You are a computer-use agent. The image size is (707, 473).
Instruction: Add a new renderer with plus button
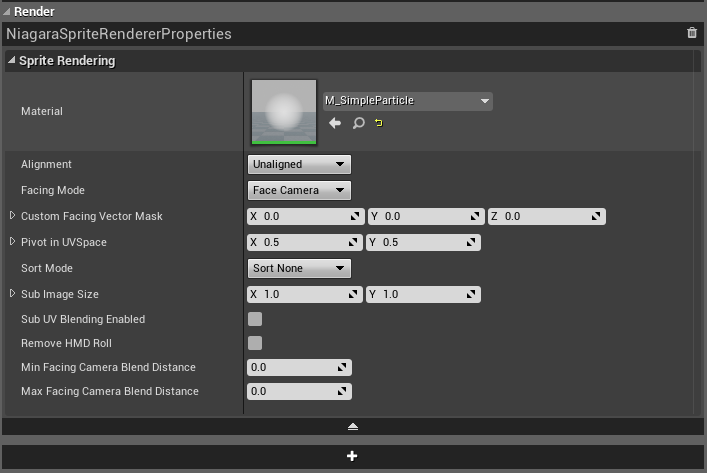pyautogui.click(x=353, y=456)
